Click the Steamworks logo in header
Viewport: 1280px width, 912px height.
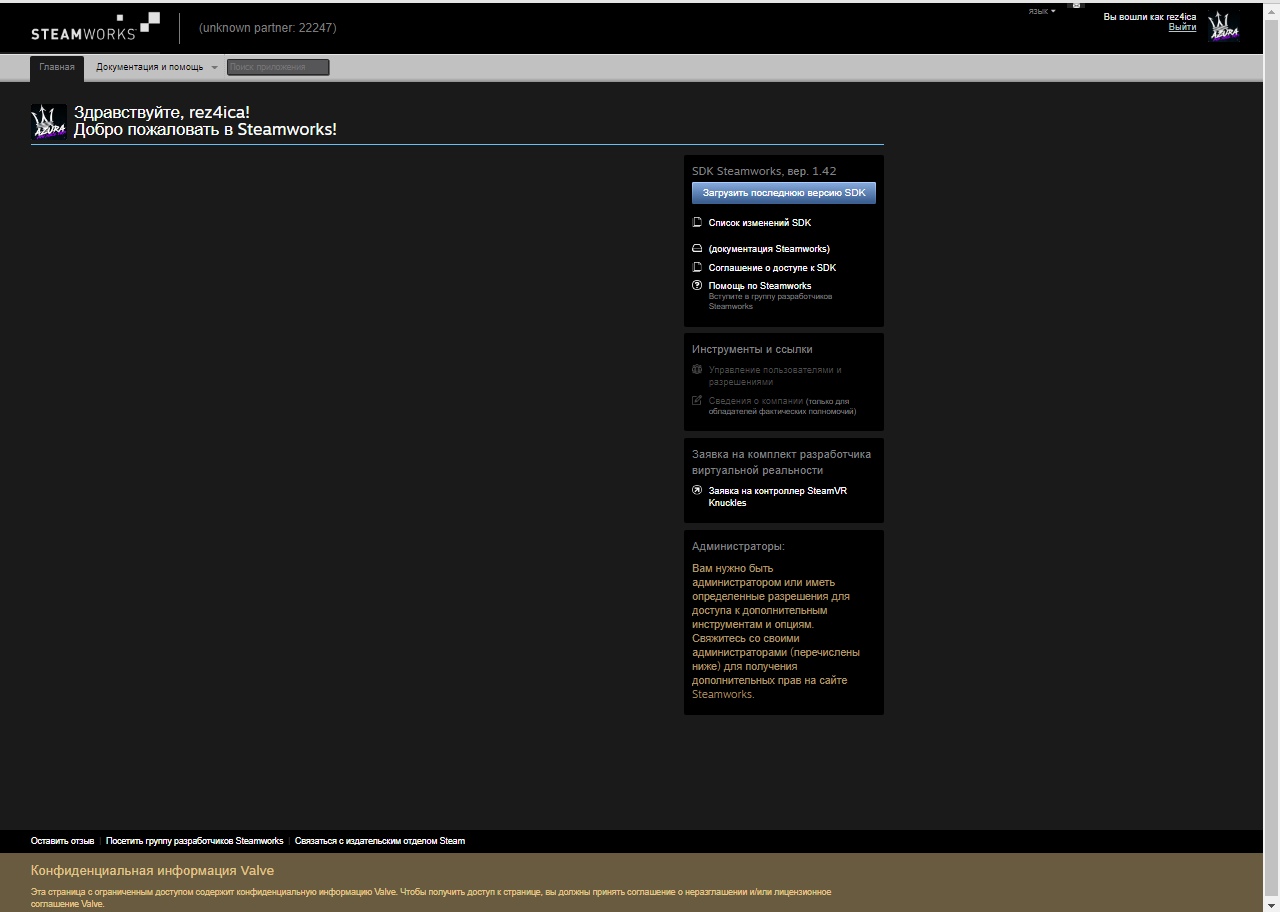(x=95, y=27)
